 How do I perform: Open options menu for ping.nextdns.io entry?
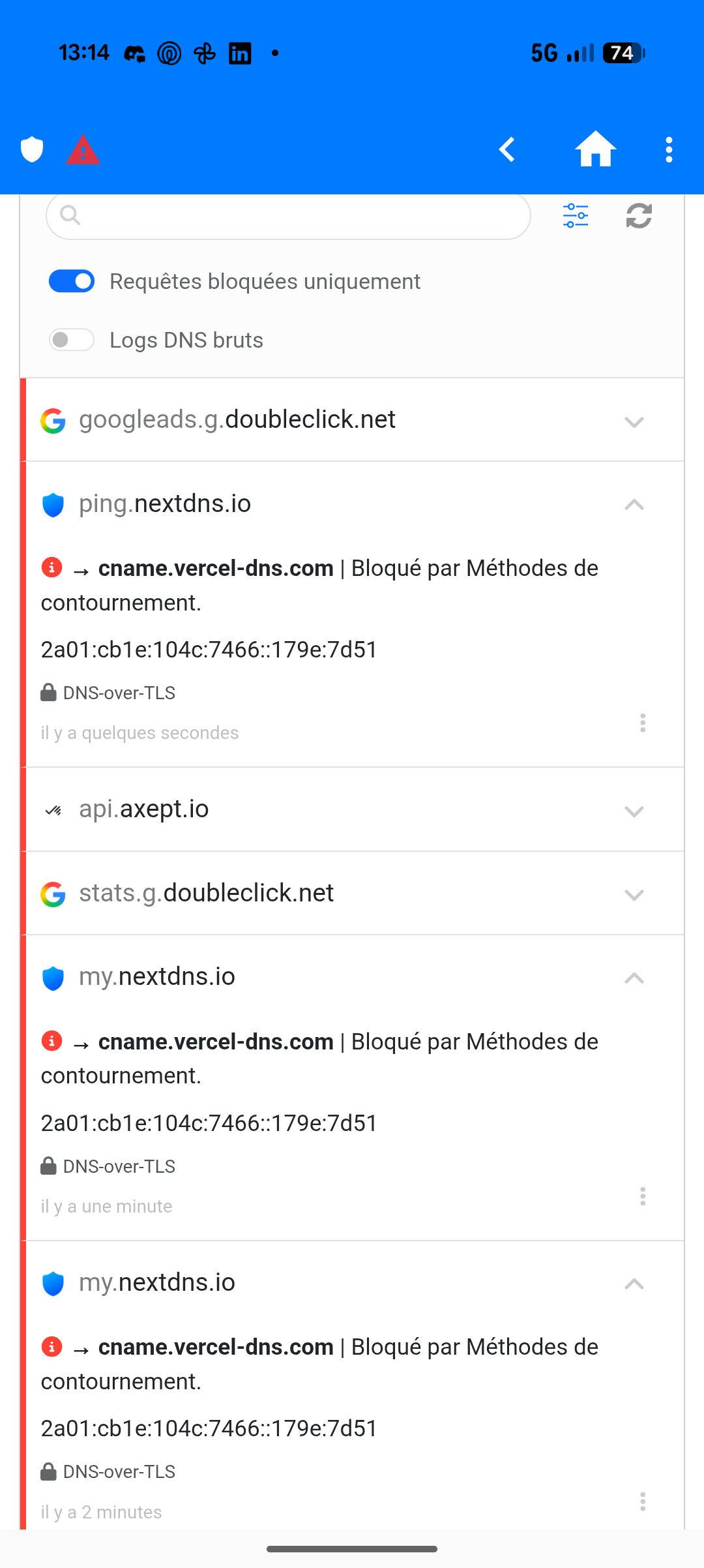pos(643,723)
